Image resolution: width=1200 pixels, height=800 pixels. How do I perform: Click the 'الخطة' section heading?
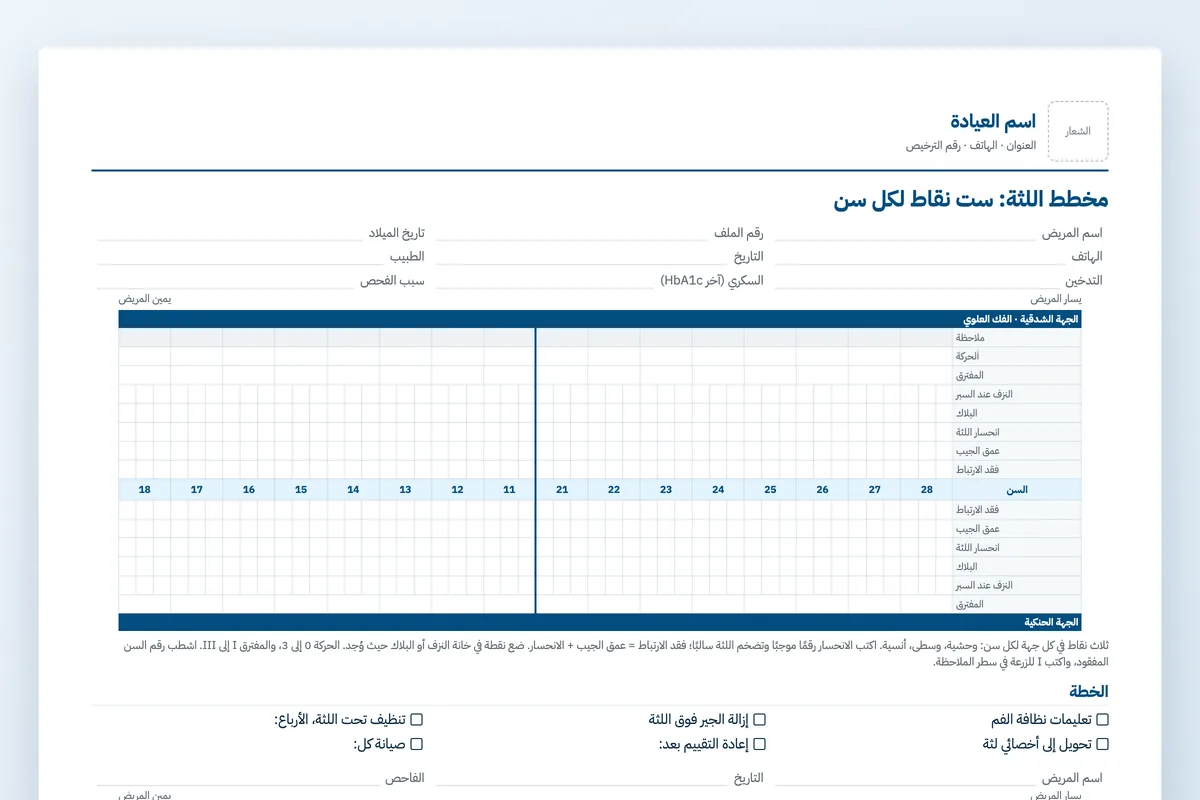tap(1088, 691)
